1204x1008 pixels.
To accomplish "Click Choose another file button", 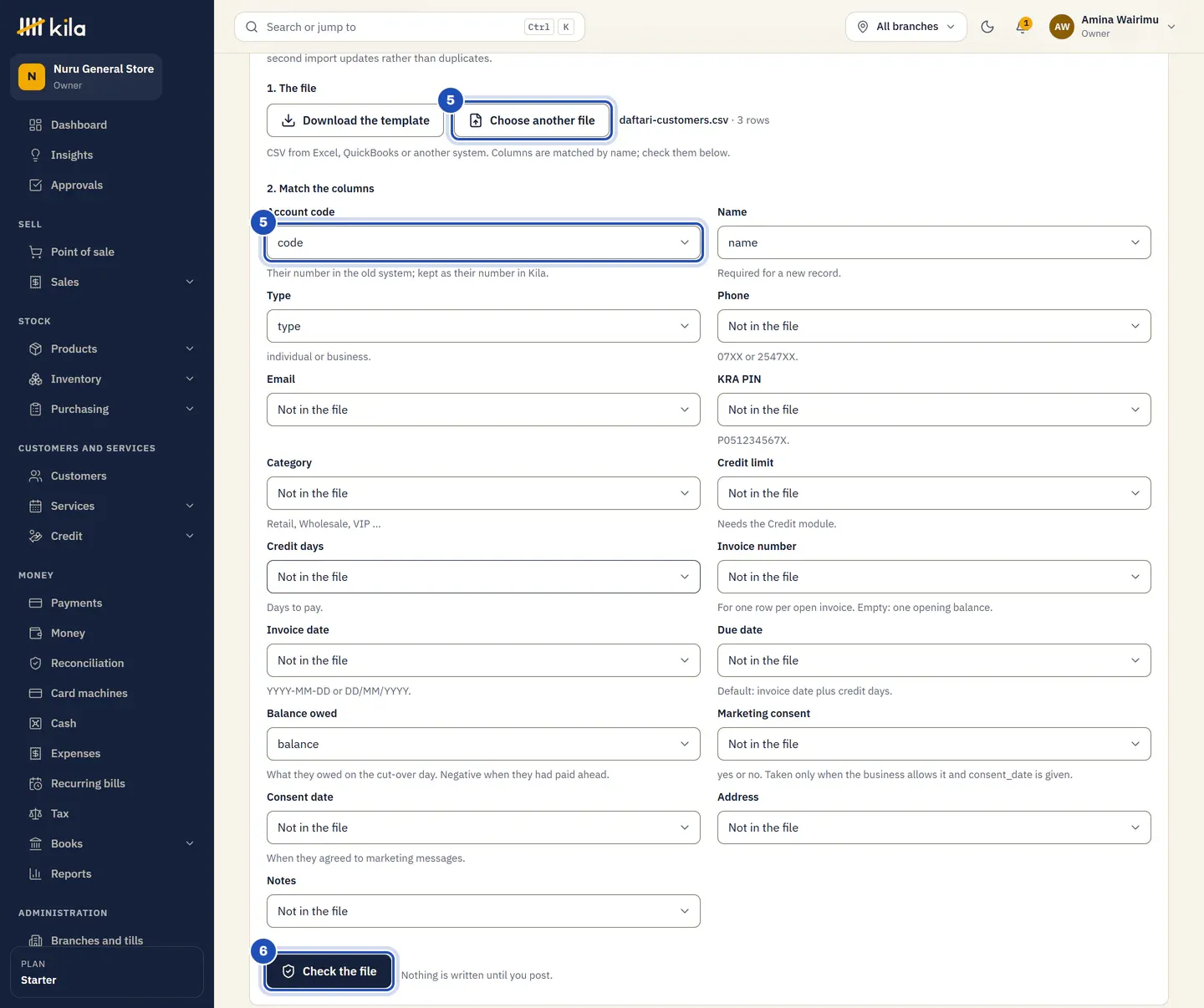I will point(532,120).
